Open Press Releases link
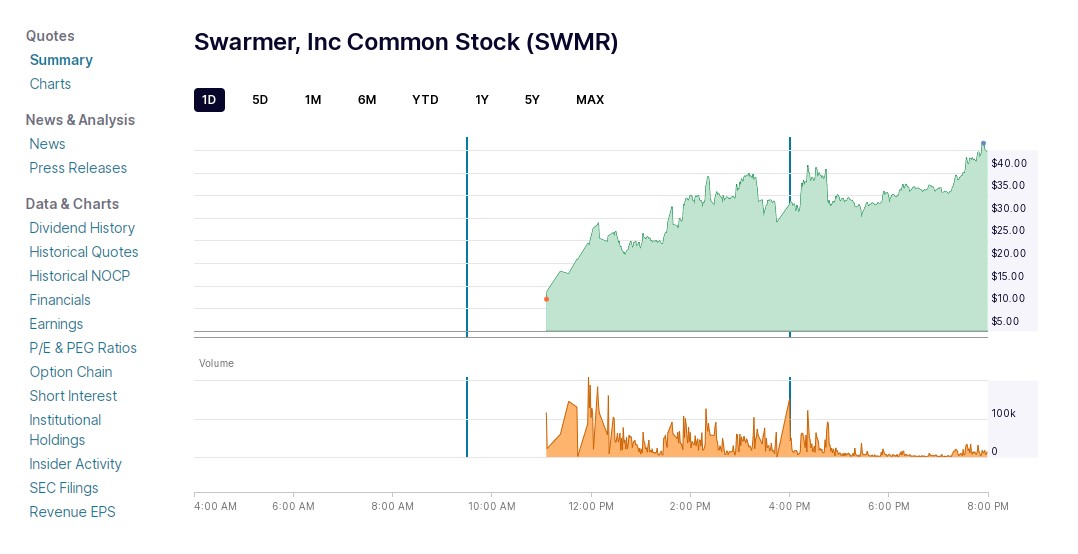Screen dimensions: 1078x554 78,168
